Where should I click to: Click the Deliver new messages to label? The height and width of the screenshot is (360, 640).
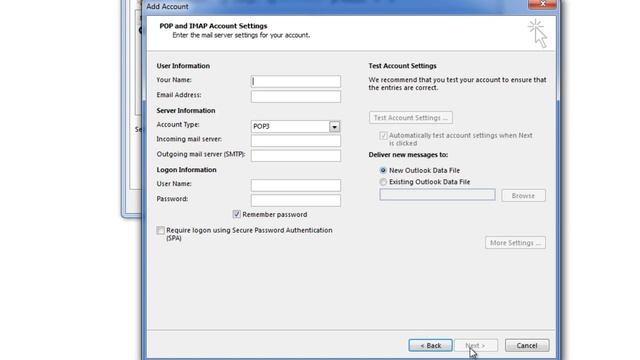pos(408,155)
